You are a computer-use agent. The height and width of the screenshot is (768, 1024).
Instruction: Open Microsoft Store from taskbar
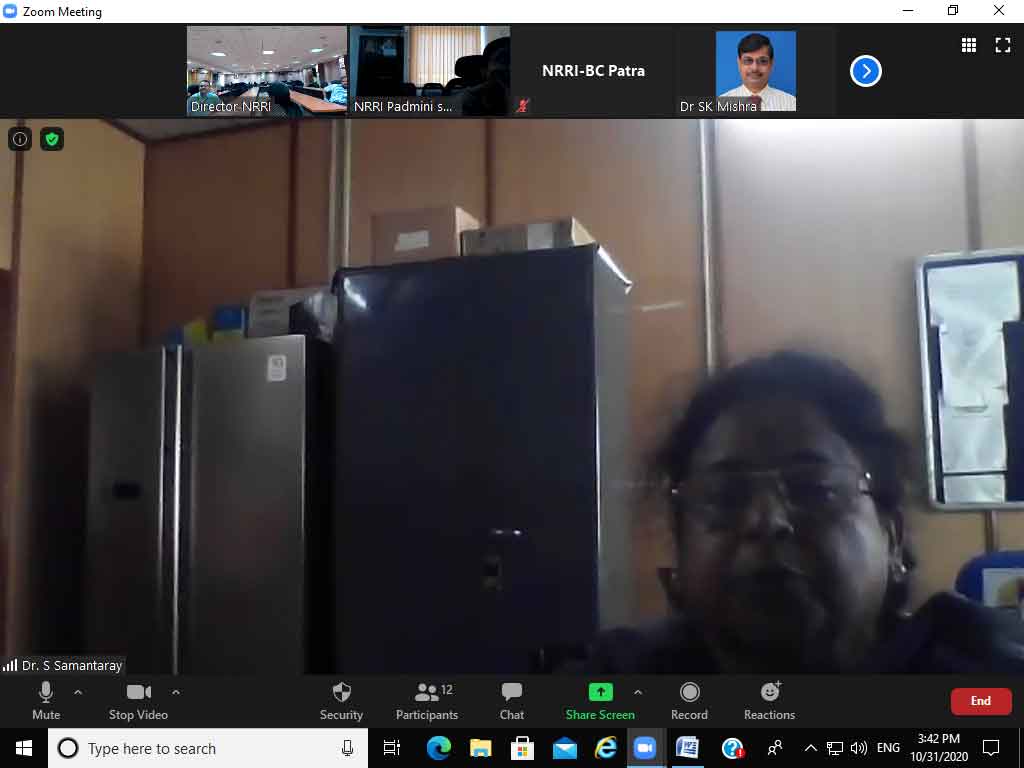(522, 748)
